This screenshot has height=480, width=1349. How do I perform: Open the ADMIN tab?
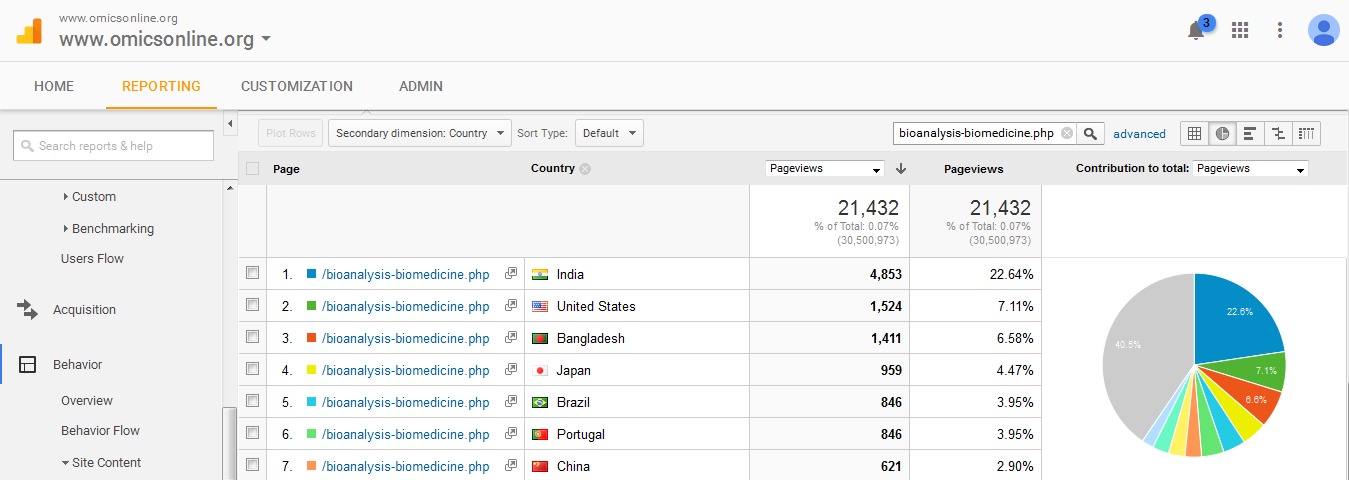click(x=421, y=87)
